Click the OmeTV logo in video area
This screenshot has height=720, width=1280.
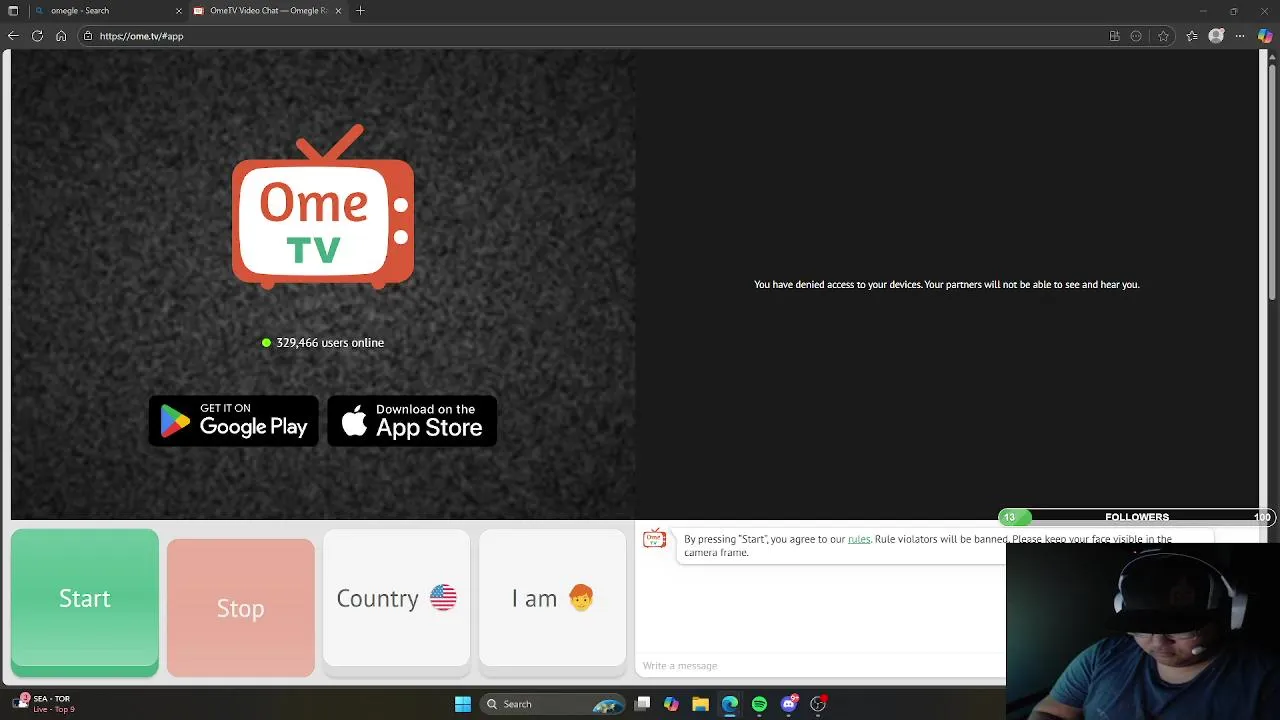click(323, 207)
